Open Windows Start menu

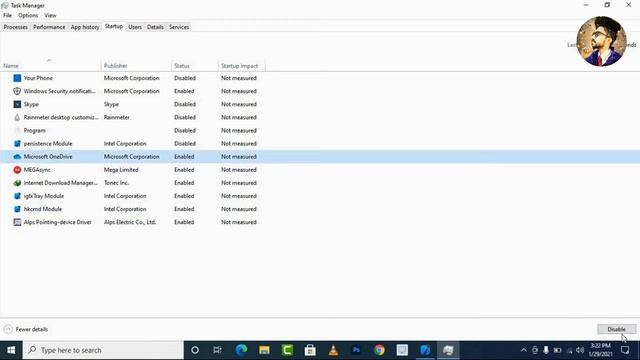(11, 350)
